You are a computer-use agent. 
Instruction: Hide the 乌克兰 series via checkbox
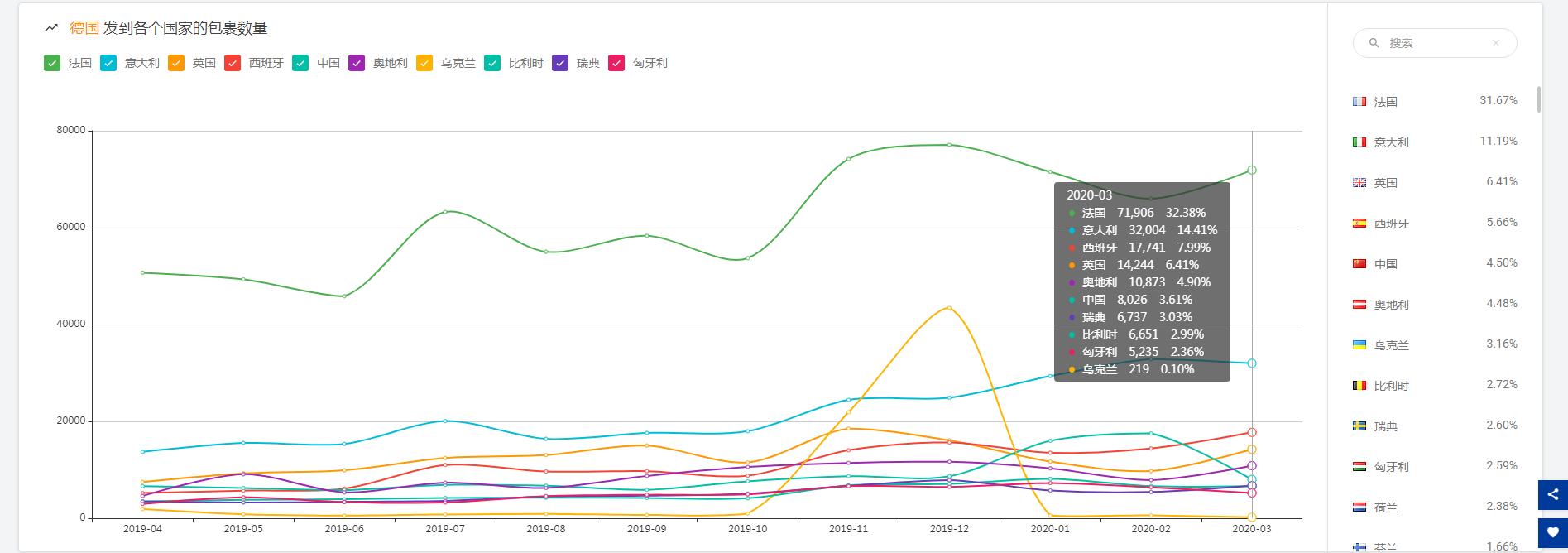[424, 63]
